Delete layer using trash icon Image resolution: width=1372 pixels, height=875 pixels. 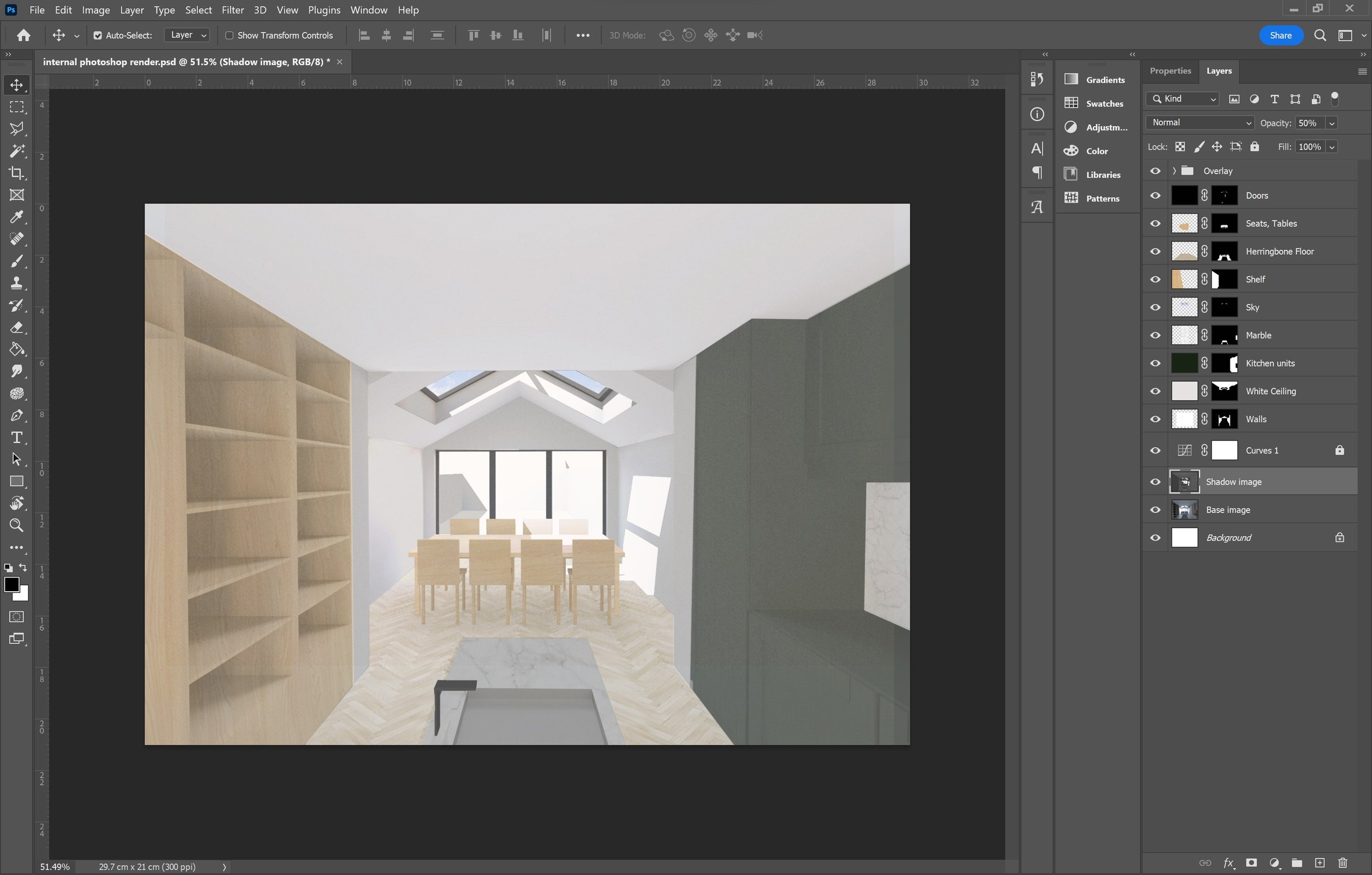click(x=1342, y=862)
